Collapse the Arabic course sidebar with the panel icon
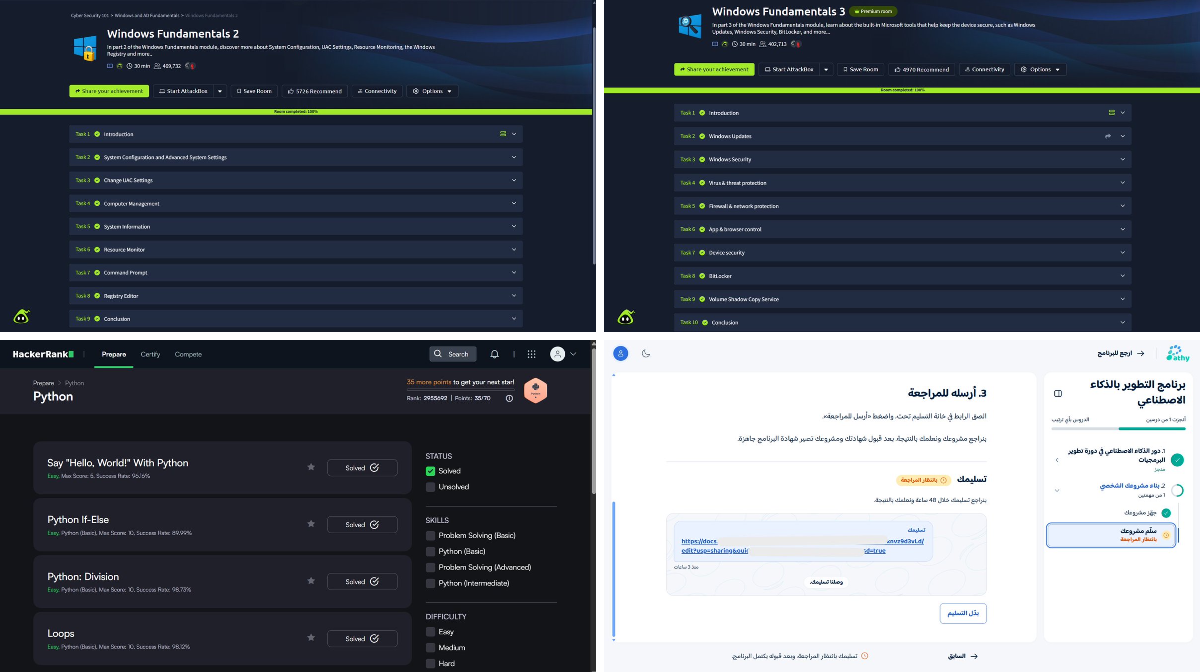 pyautogui.click(x=1058, y=393)
